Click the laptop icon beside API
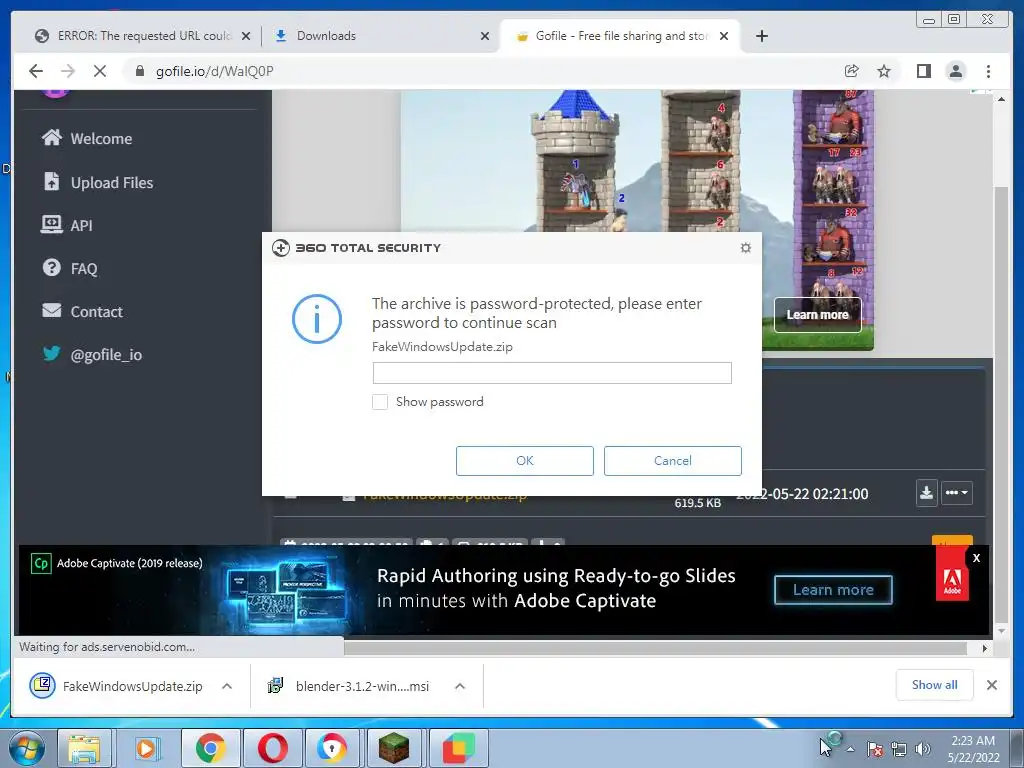The image size is (1024, 768). [x=52, y=224]
